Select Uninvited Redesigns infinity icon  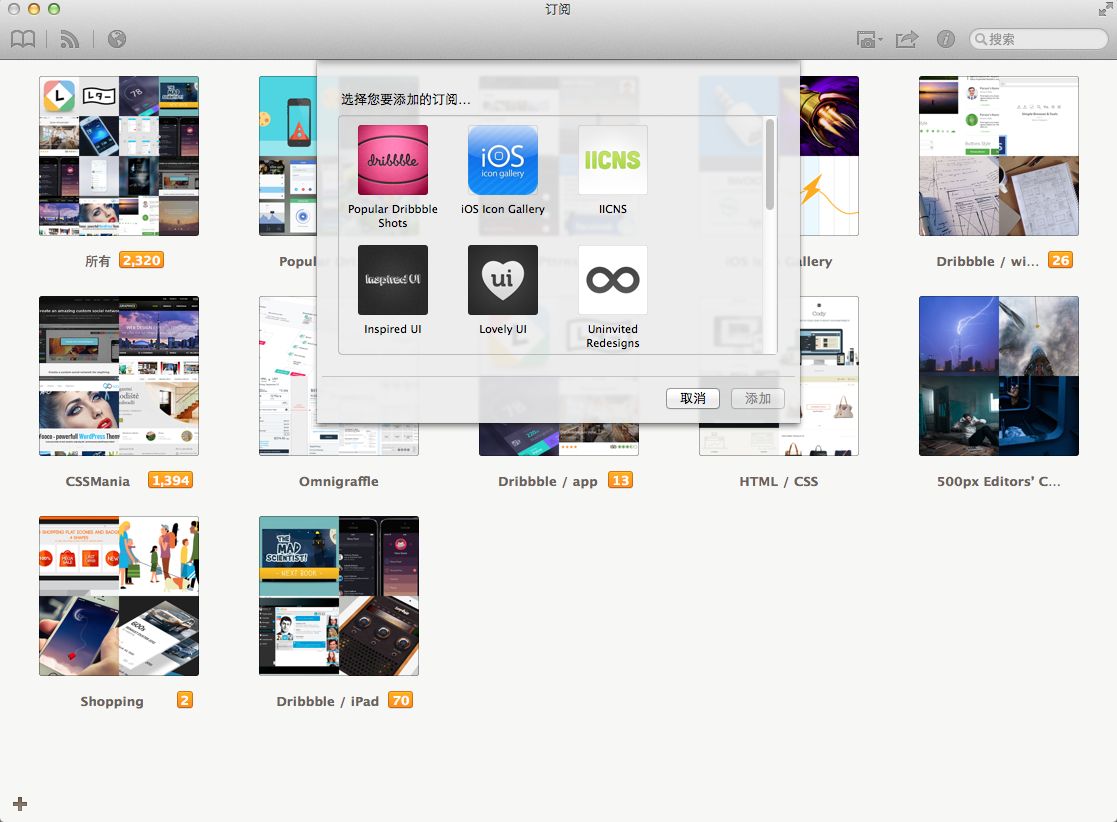[613, 280]
